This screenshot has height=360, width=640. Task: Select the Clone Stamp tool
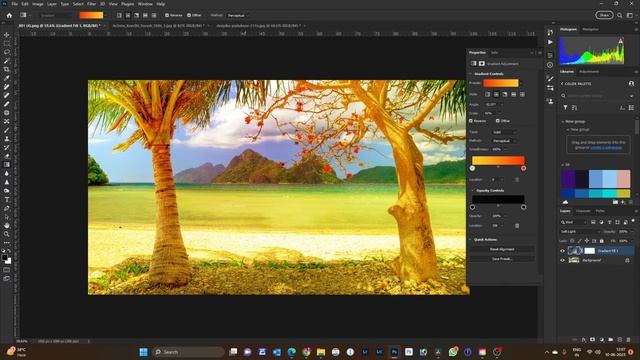[x=7, y=139]
